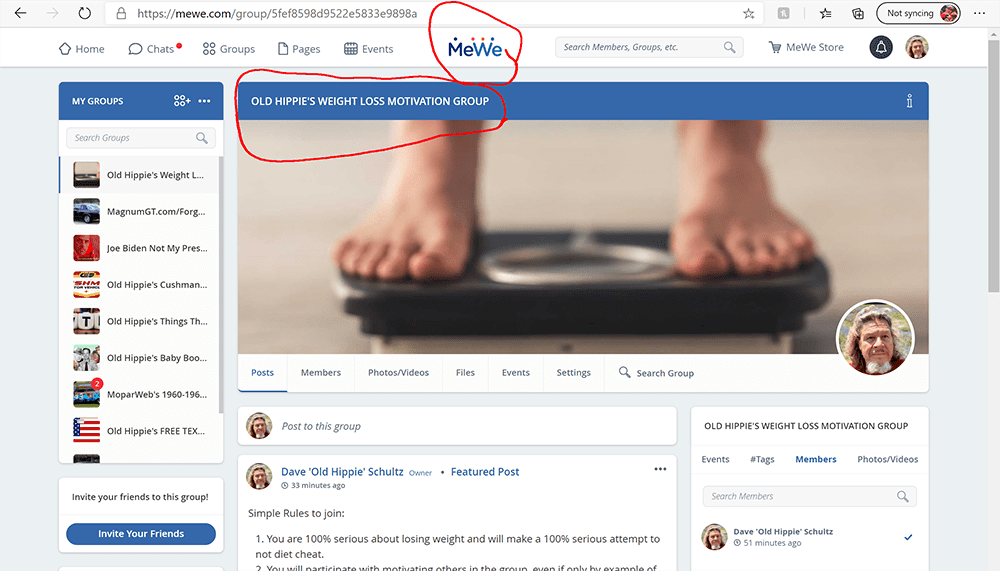1000x571 pixels.
Task: Click the Post to this group box
Action: (x=457, y=426)
